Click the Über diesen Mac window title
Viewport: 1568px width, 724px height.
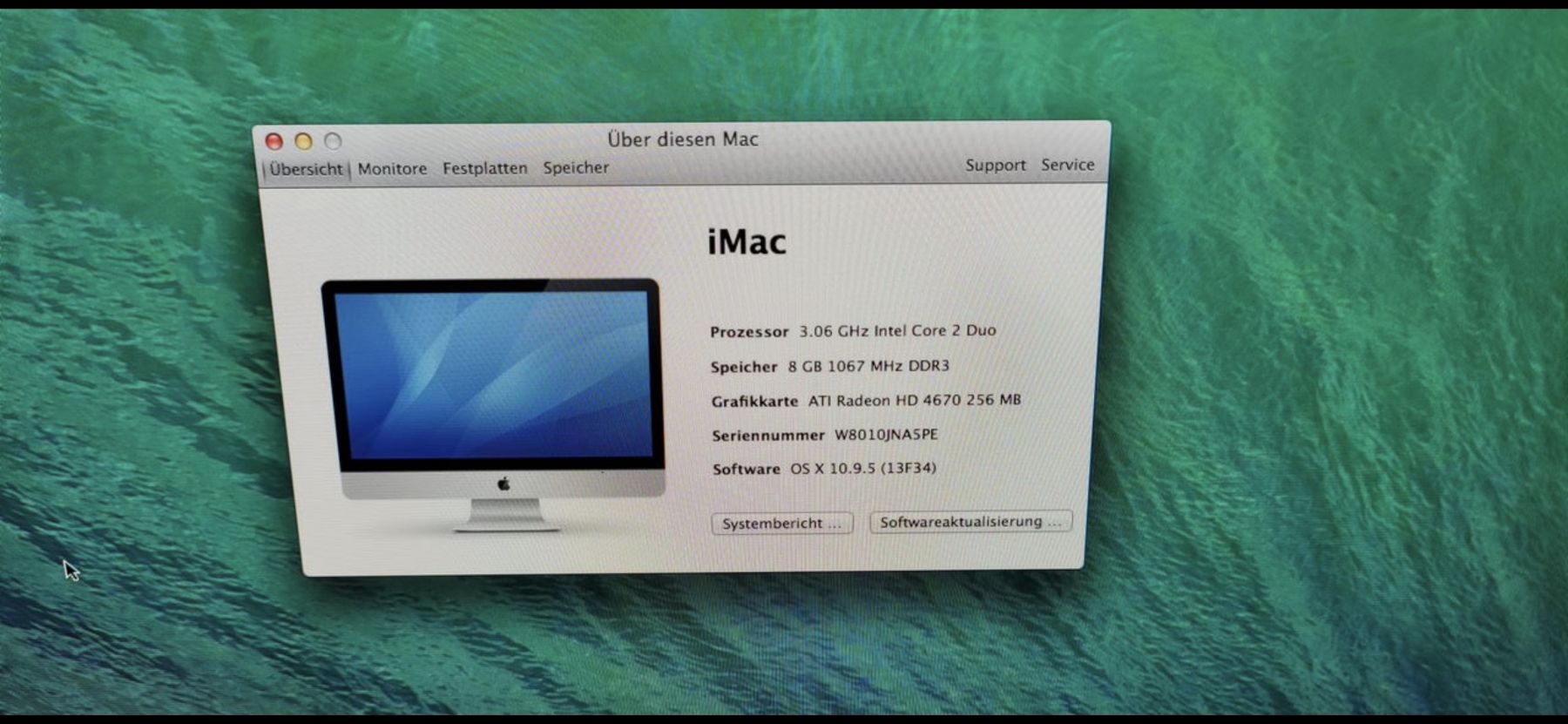[x=683, y=139]
